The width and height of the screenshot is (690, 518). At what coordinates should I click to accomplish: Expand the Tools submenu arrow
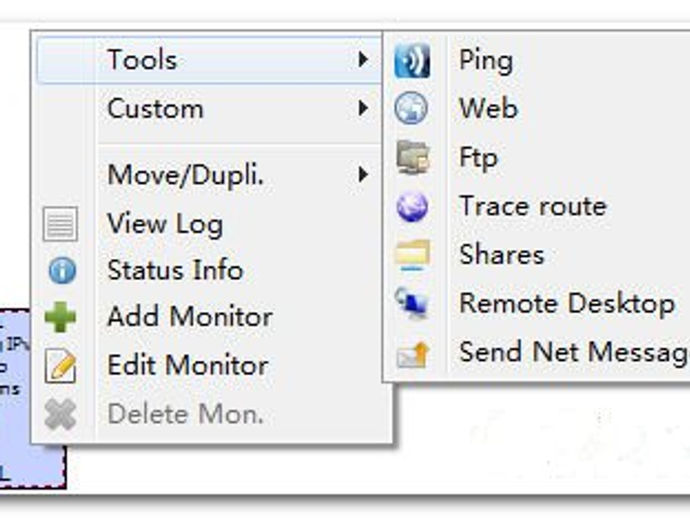pyautogui.click(x=363, y=59)
